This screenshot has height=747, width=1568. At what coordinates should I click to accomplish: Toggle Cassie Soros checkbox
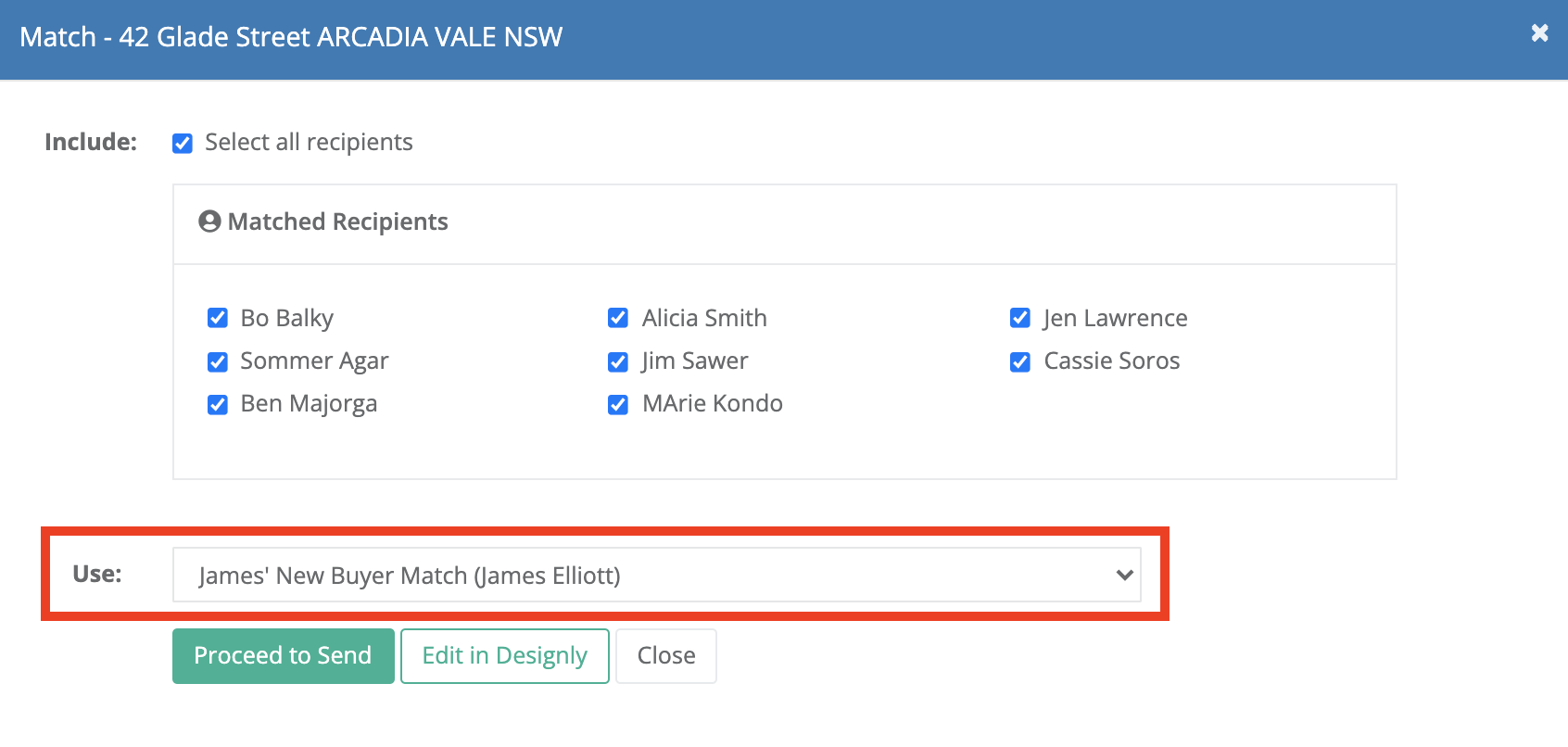point(1020,361)
